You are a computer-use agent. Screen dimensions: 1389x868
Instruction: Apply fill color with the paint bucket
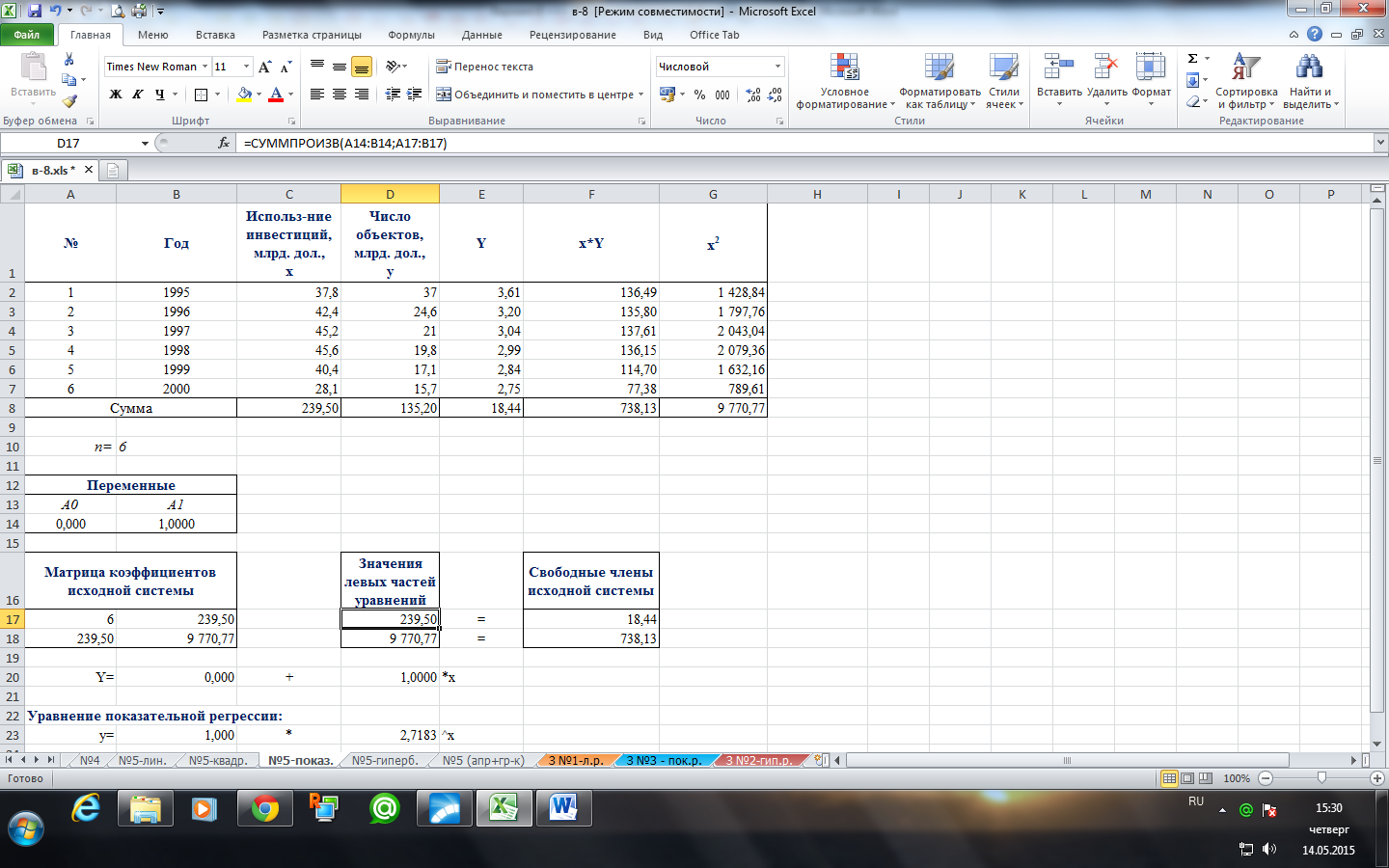tap(244, 95)
